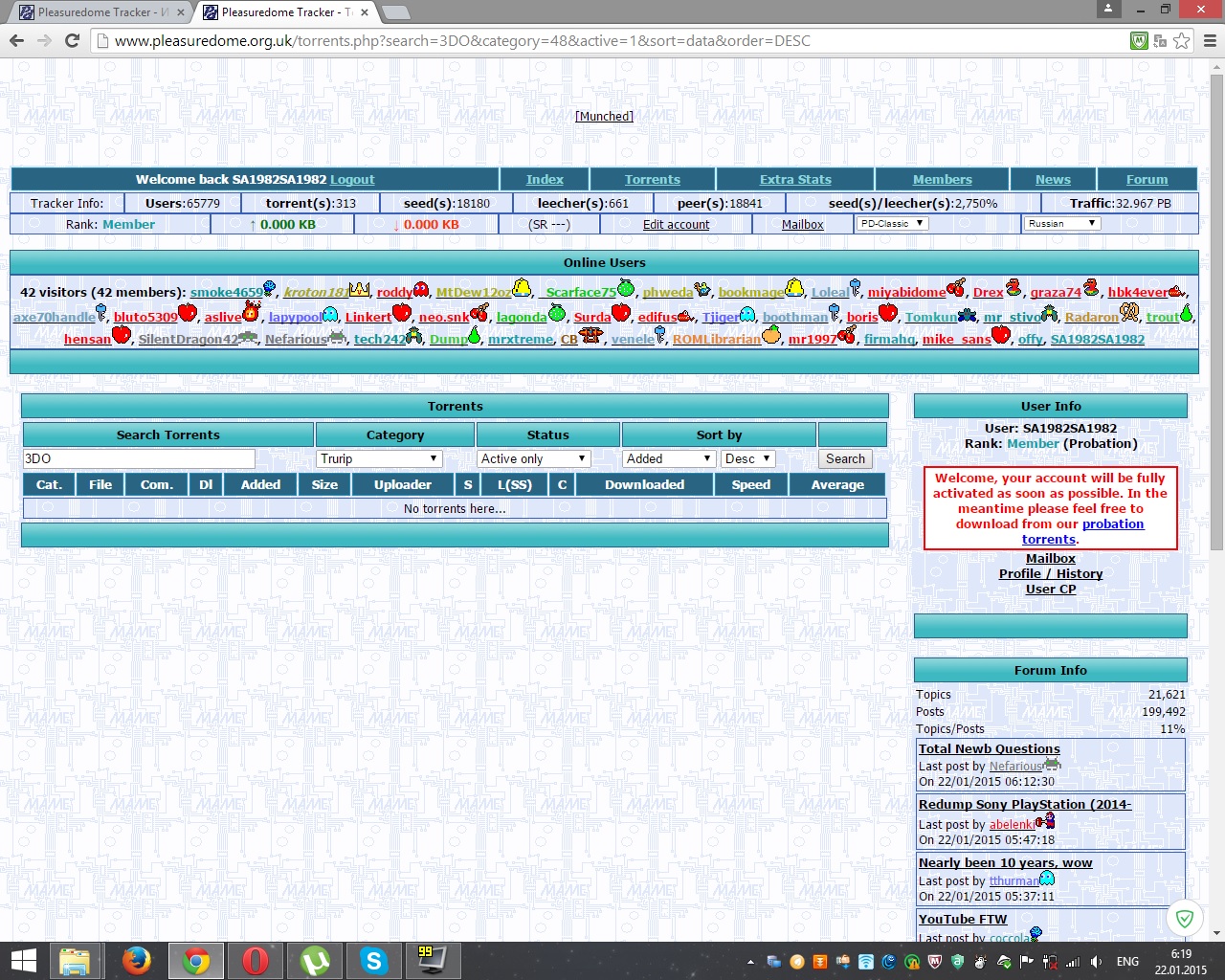Open 'Nearly been 10 years, wow' topic

point(1005,862)
